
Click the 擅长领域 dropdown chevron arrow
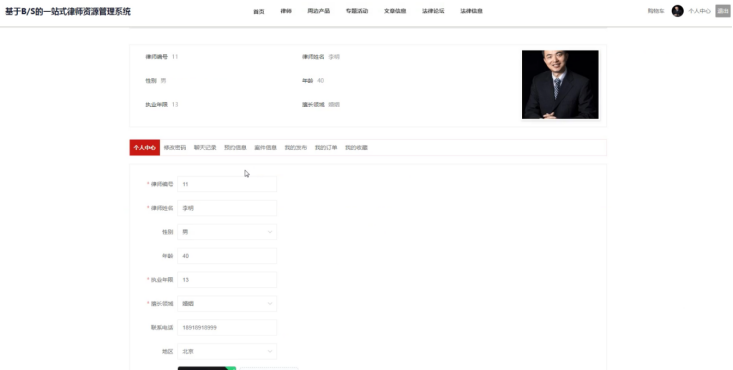pos(270,304)
